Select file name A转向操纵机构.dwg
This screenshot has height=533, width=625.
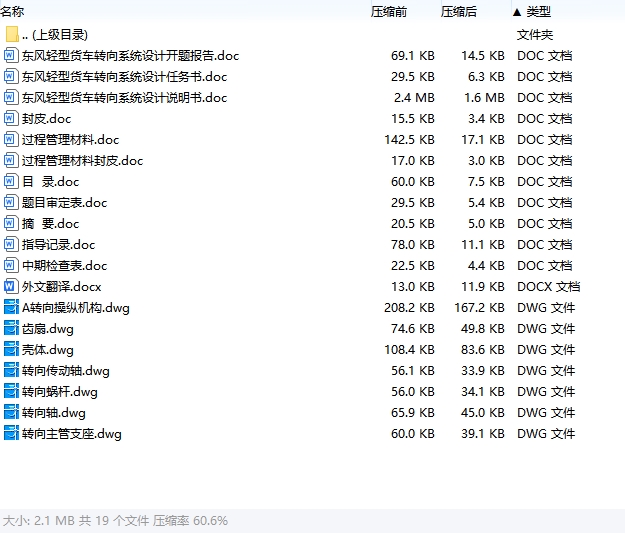coord(76,308)
